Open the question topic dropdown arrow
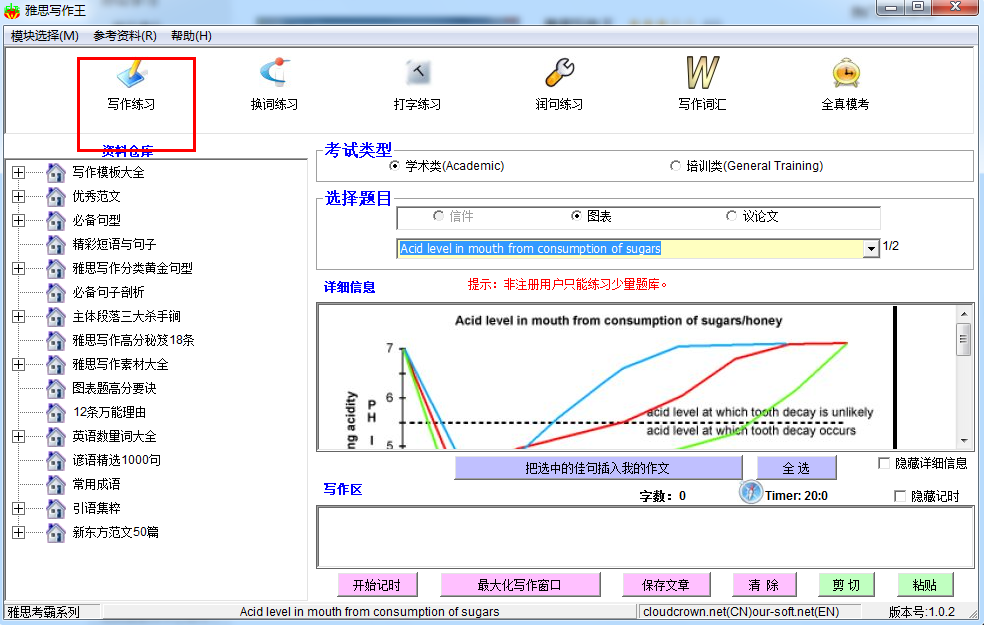The height and width of the screenshot is (625, 984). click(x=871, y=248)
